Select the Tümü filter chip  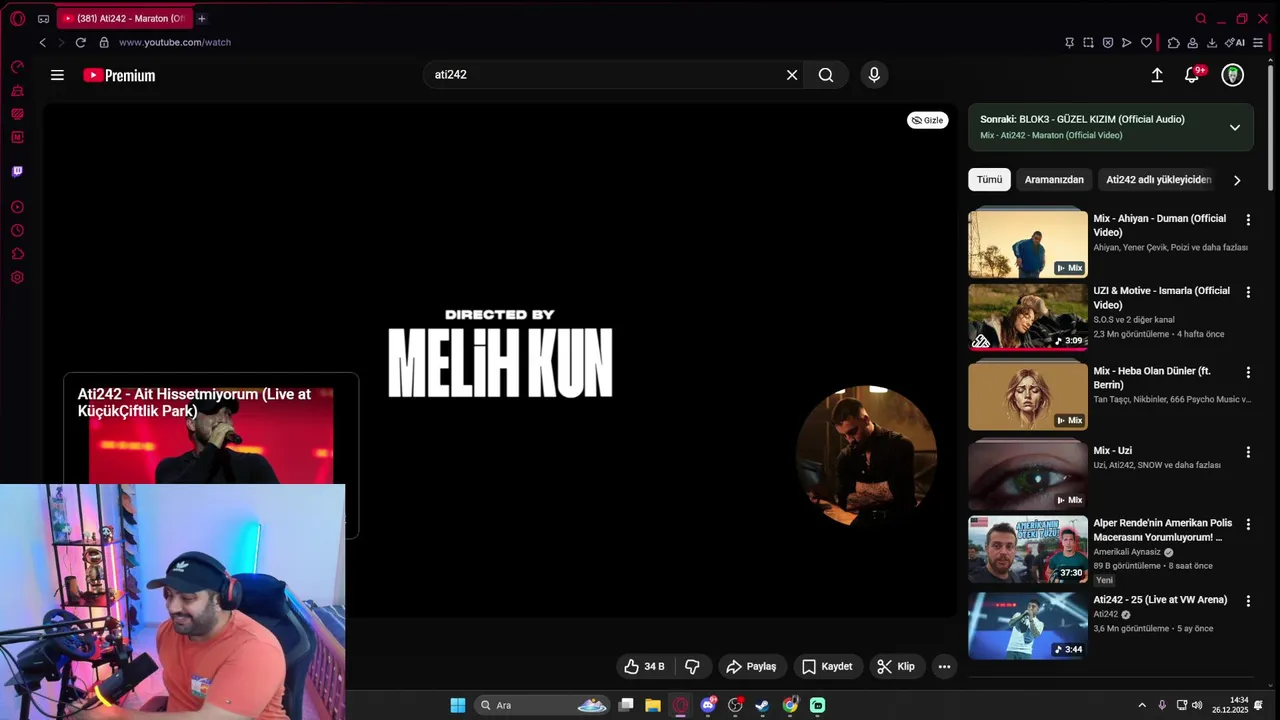[x=989, y=180]
